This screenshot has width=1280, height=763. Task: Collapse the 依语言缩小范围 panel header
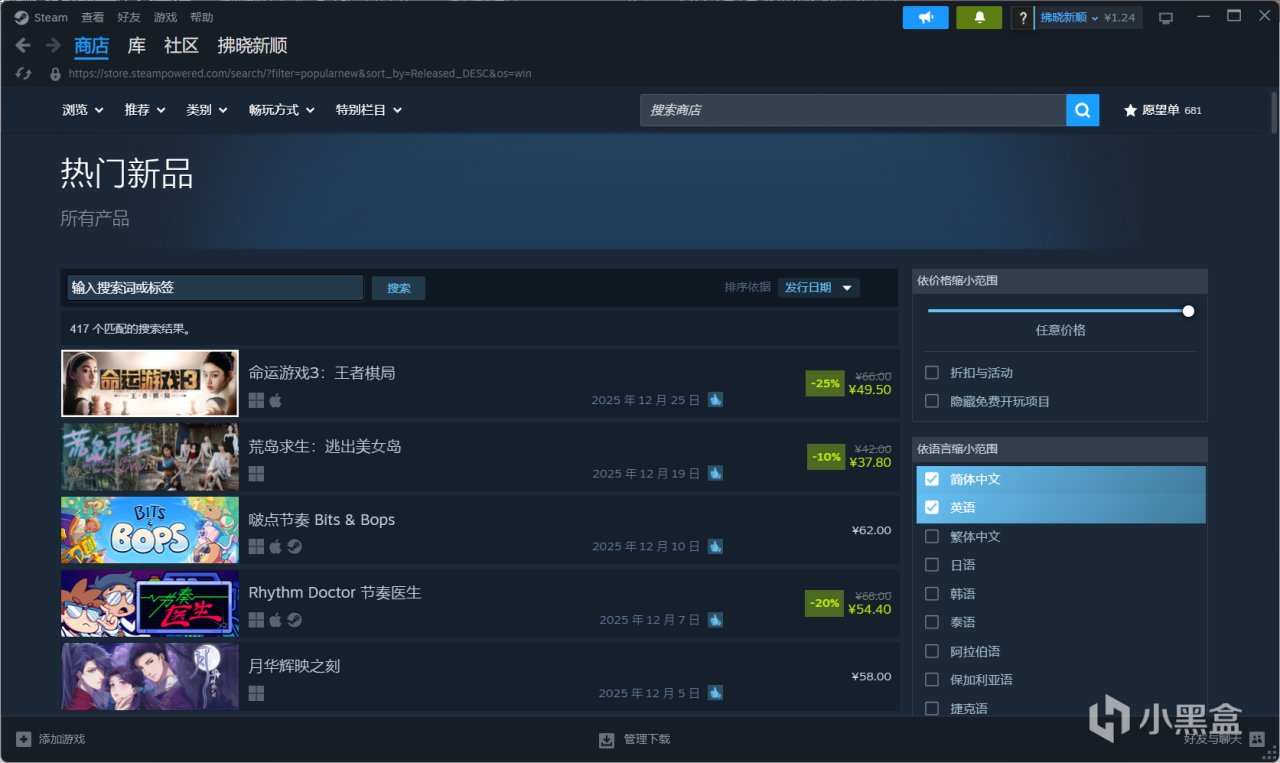(1060, 449)
